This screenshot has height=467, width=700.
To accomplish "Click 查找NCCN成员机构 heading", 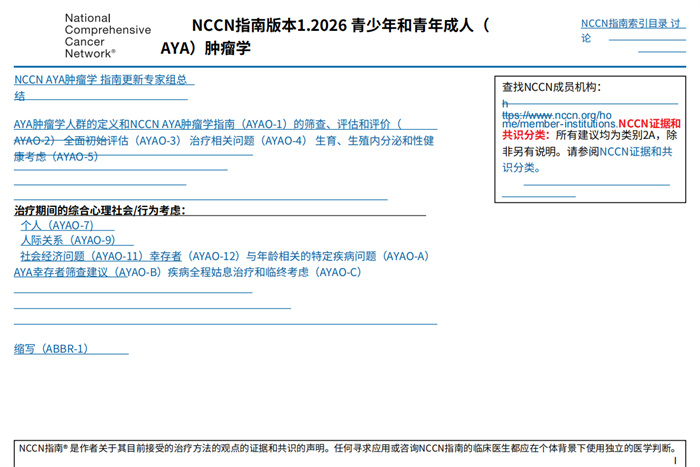I will pos(551,87).
